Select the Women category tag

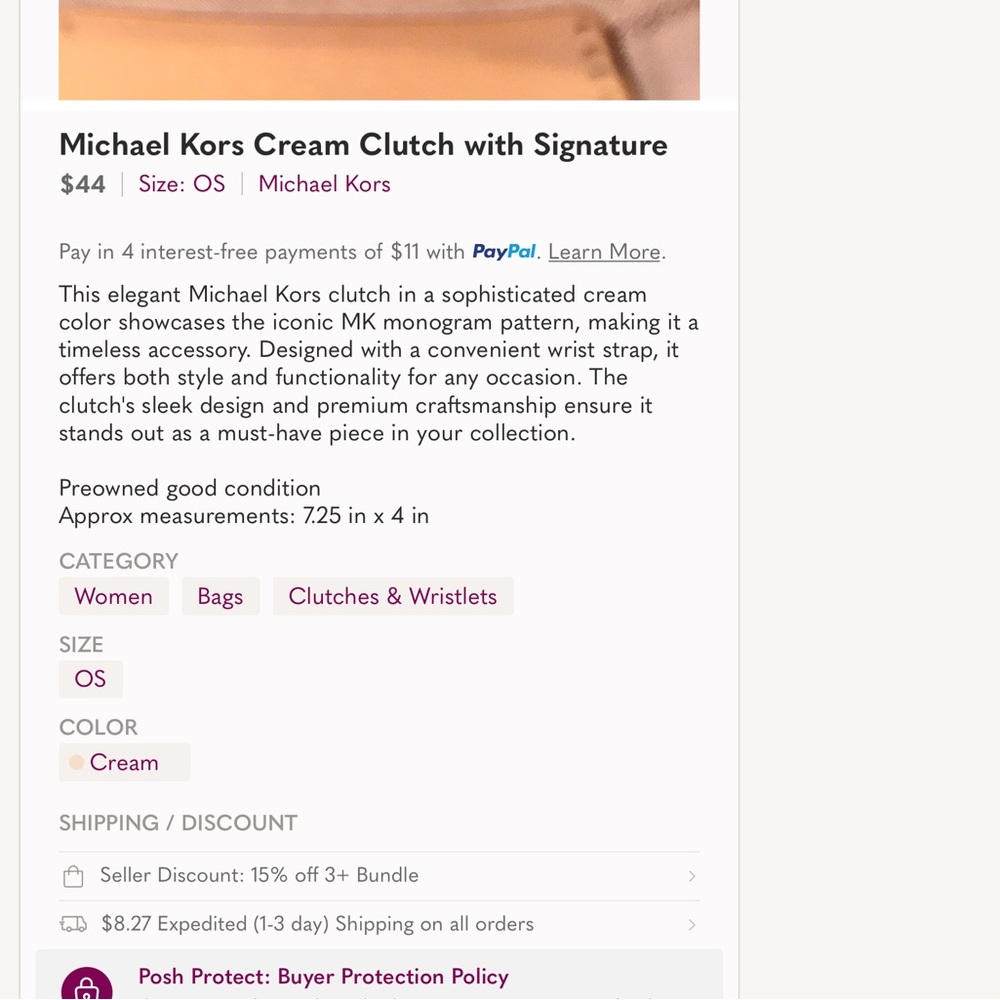[113, 596]
